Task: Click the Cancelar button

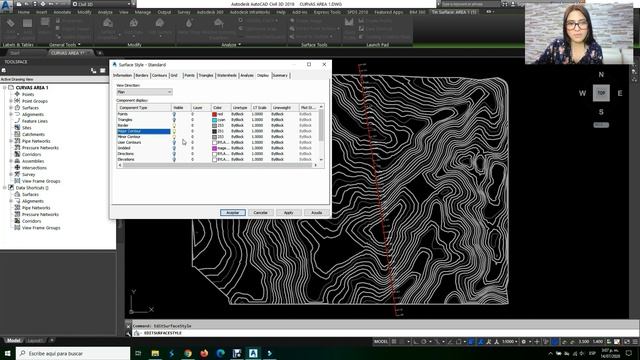Action: [x=260, y=213]
